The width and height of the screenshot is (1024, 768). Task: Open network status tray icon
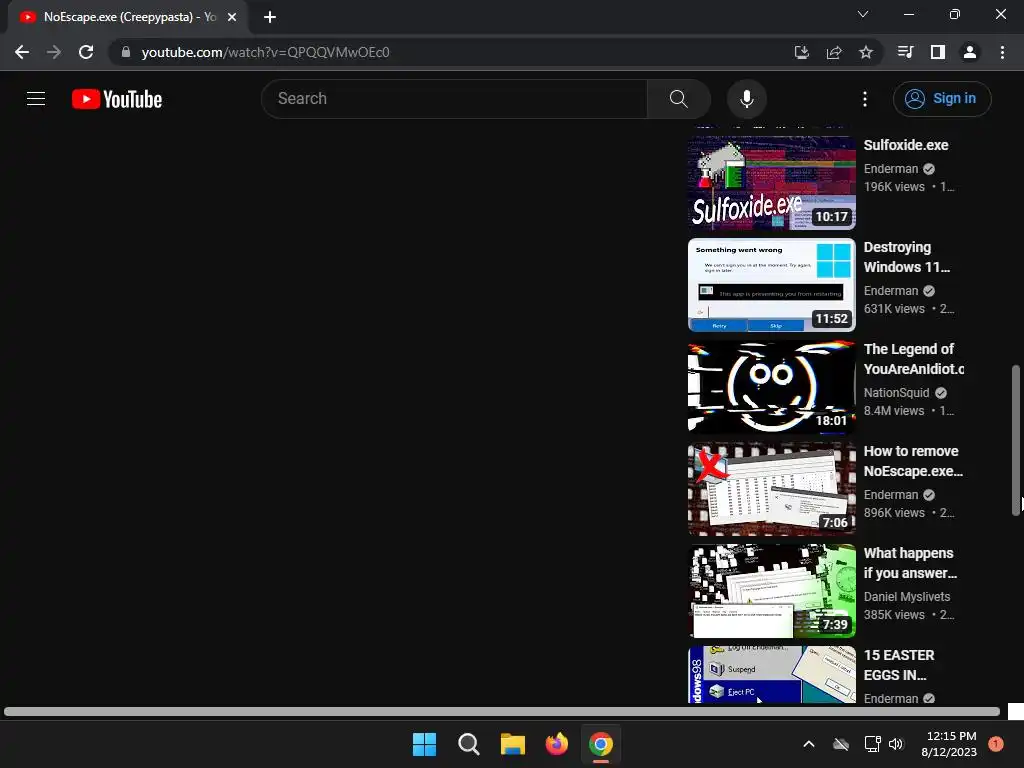click(x=872, y=744)
